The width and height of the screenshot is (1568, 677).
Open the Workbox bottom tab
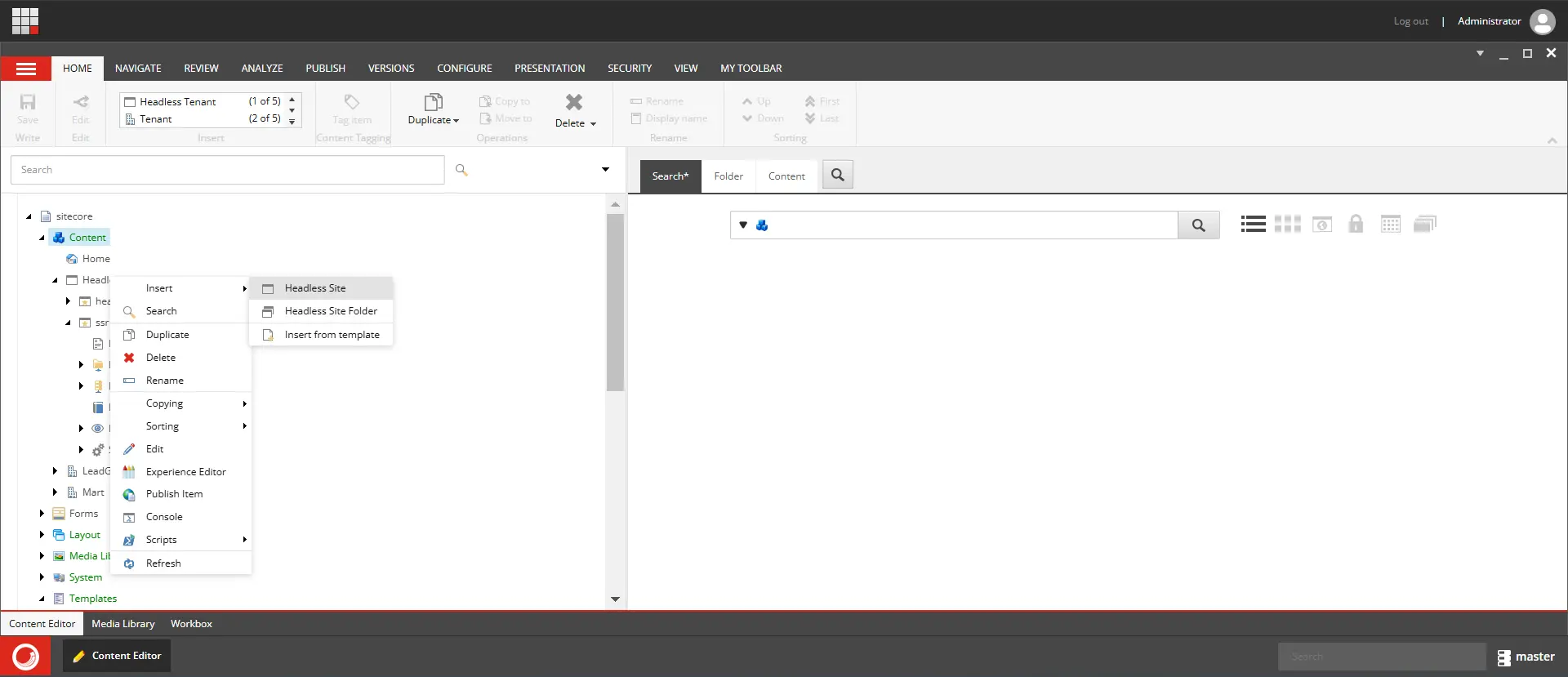point(191,624)
